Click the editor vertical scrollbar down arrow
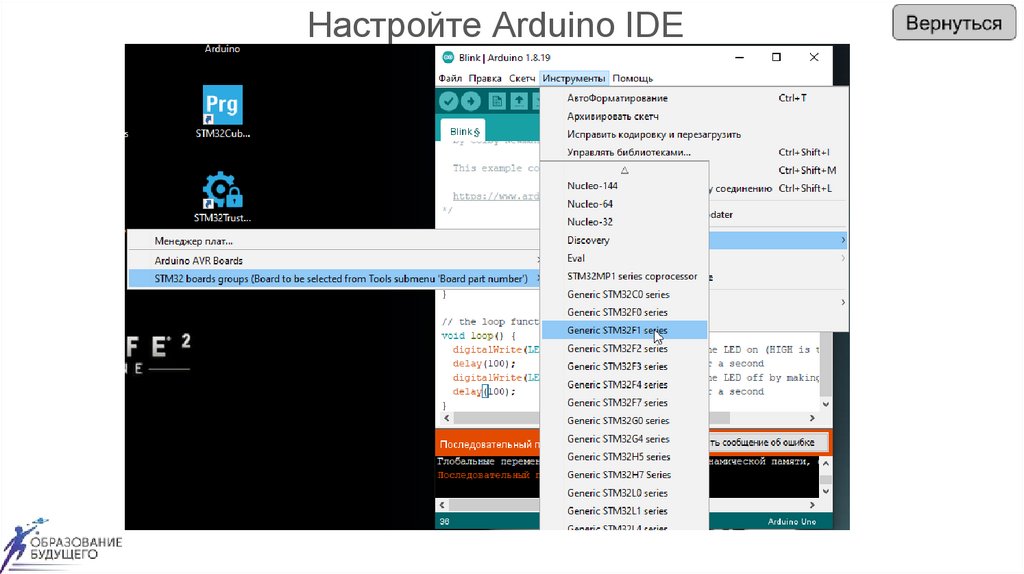The height and width of the screenshot is (574, 1024). point(826,404)
